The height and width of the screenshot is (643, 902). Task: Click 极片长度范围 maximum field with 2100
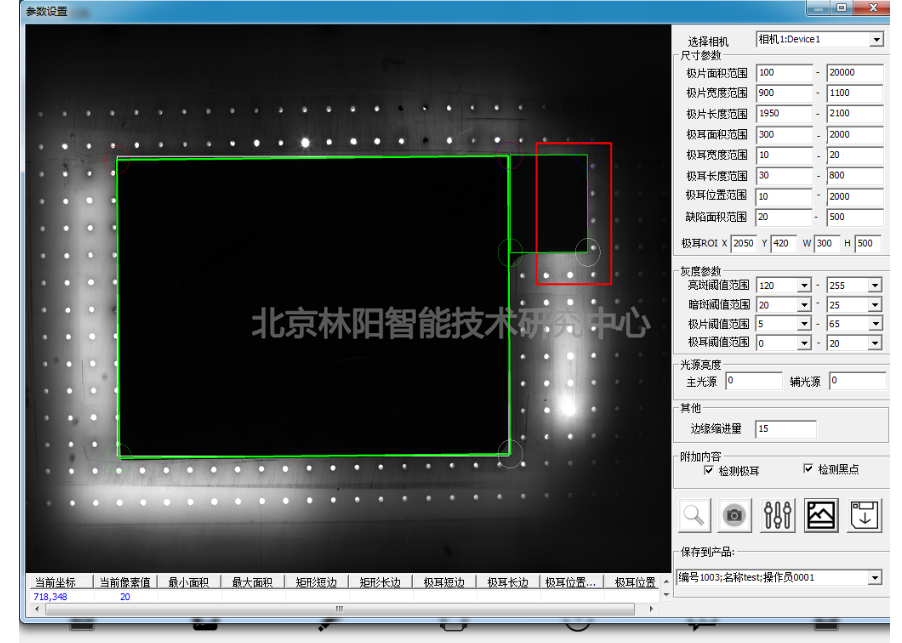pos(854,113)
